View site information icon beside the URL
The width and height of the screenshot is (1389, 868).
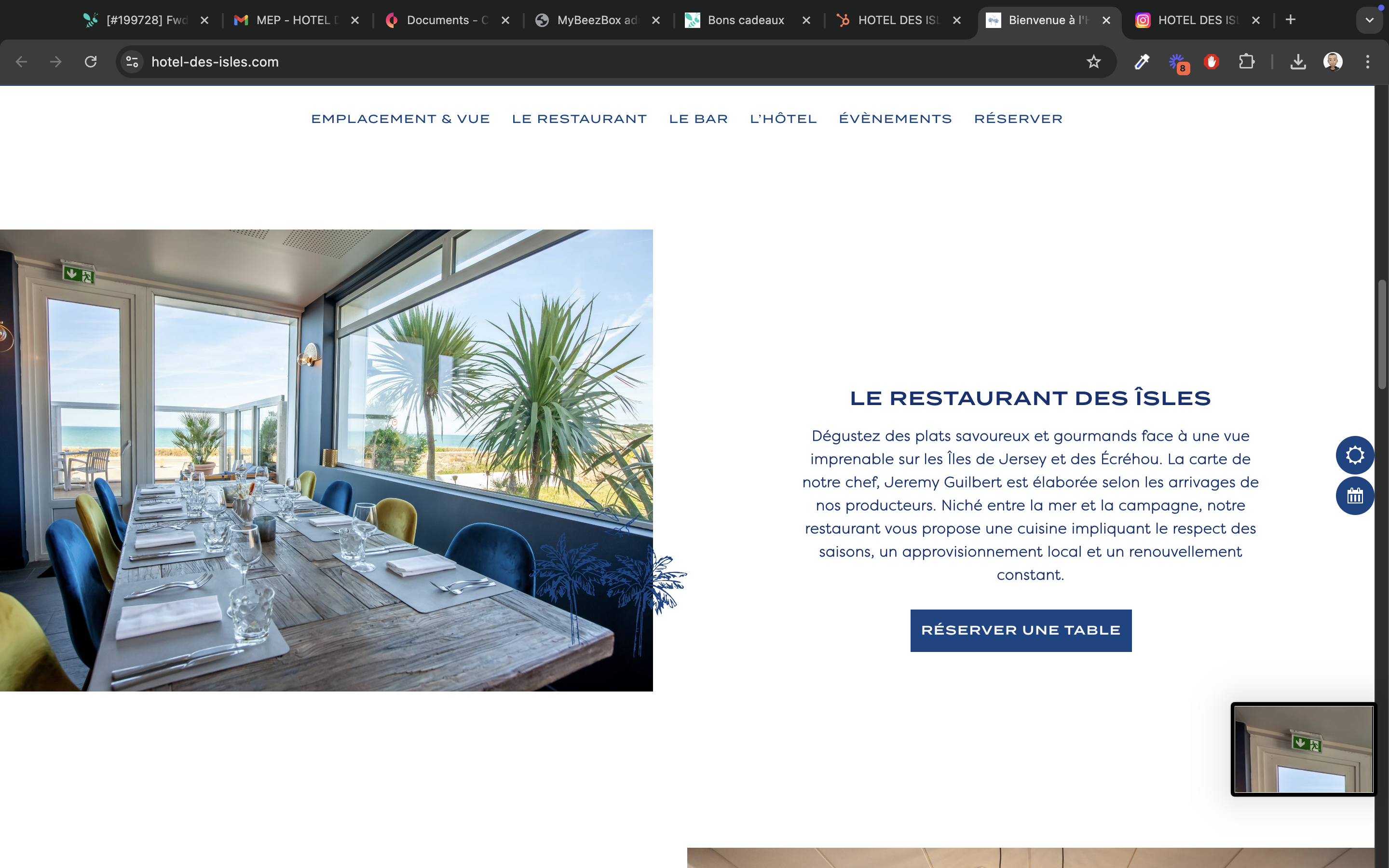132,61
